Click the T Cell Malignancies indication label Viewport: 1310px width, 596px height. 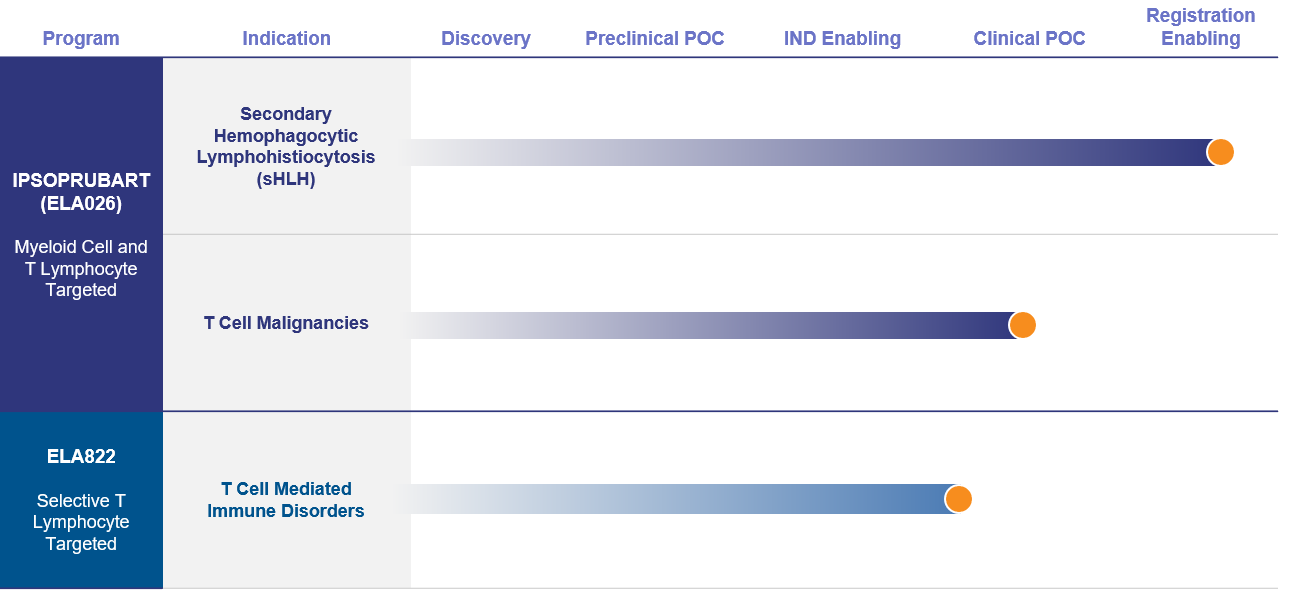pyautogui.click(x=286, y=323)
